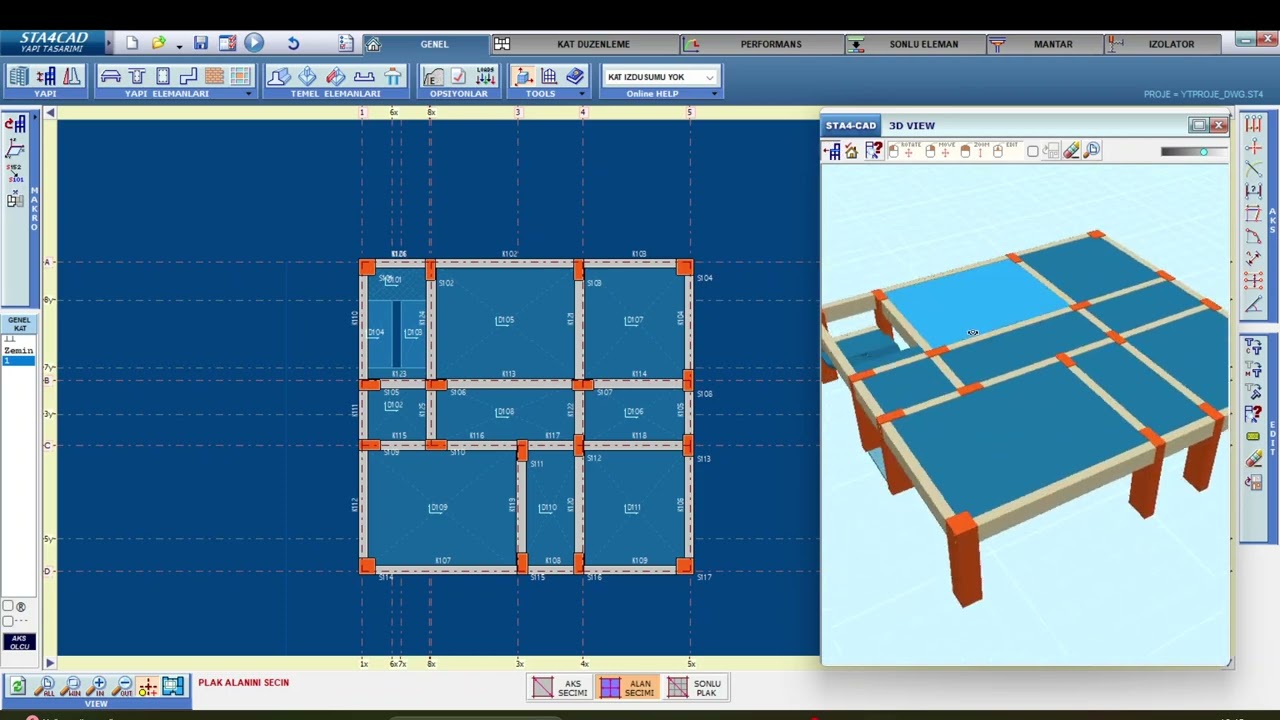The width and height of the screenshot is (1280, 720).
Task: Open the KAT IZDUSUMU YOK dropdown
Action: pos(661,77)
